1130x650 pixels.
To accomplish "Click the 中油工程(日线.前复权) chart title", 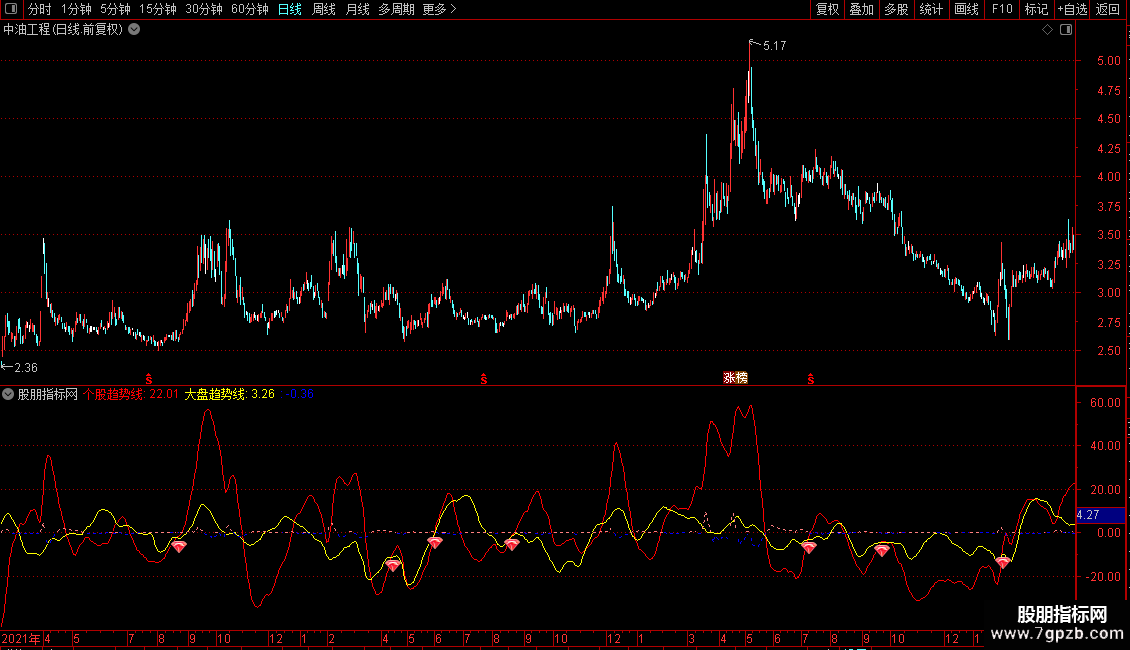I will [x=63, y=30].
